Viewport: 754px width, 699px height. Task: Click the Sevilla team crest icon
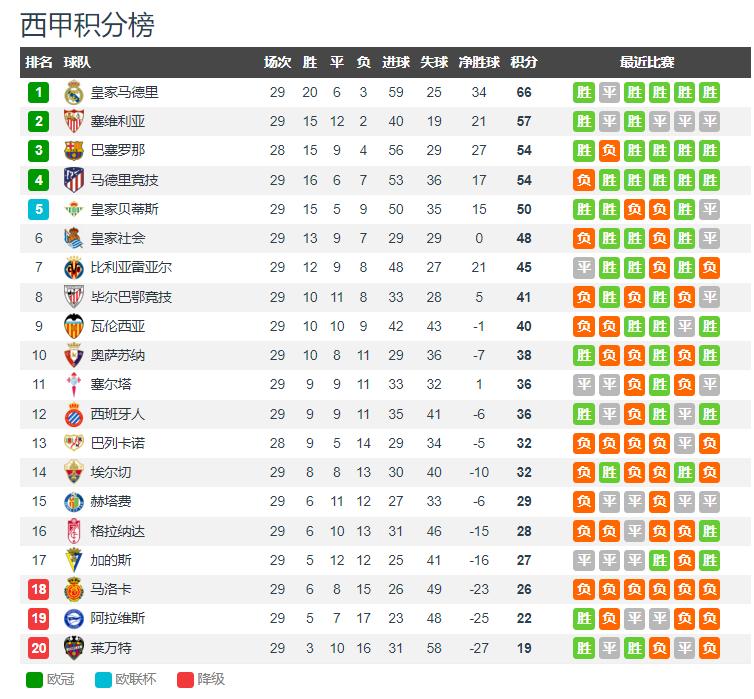pyautogui.click(x=72, y=122)
